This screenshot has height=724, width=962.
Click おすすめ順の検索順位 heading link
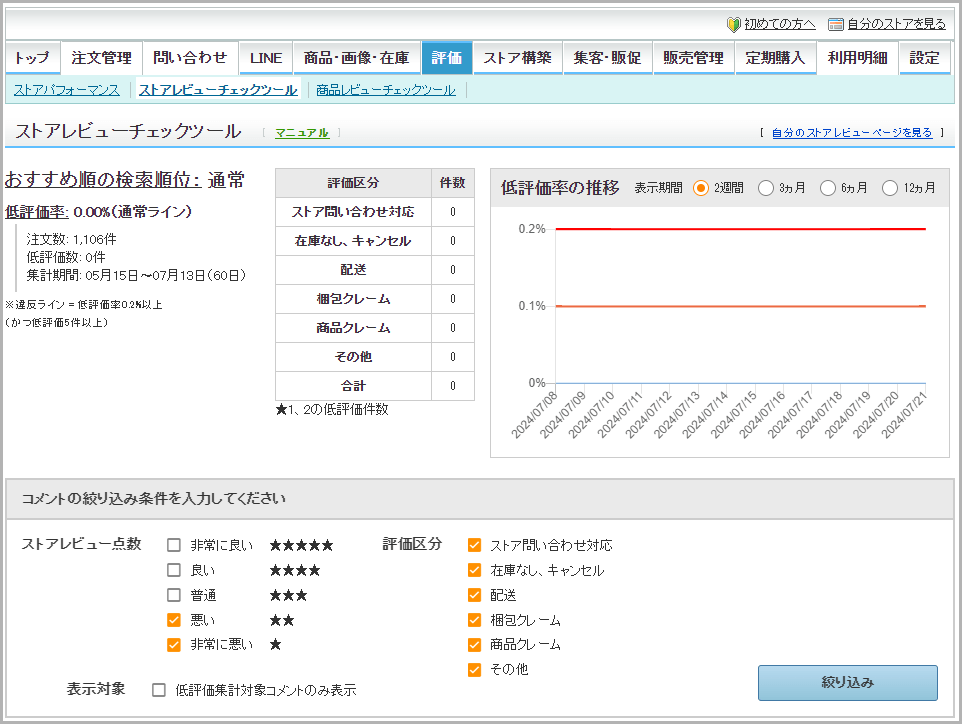click(103, 180)
